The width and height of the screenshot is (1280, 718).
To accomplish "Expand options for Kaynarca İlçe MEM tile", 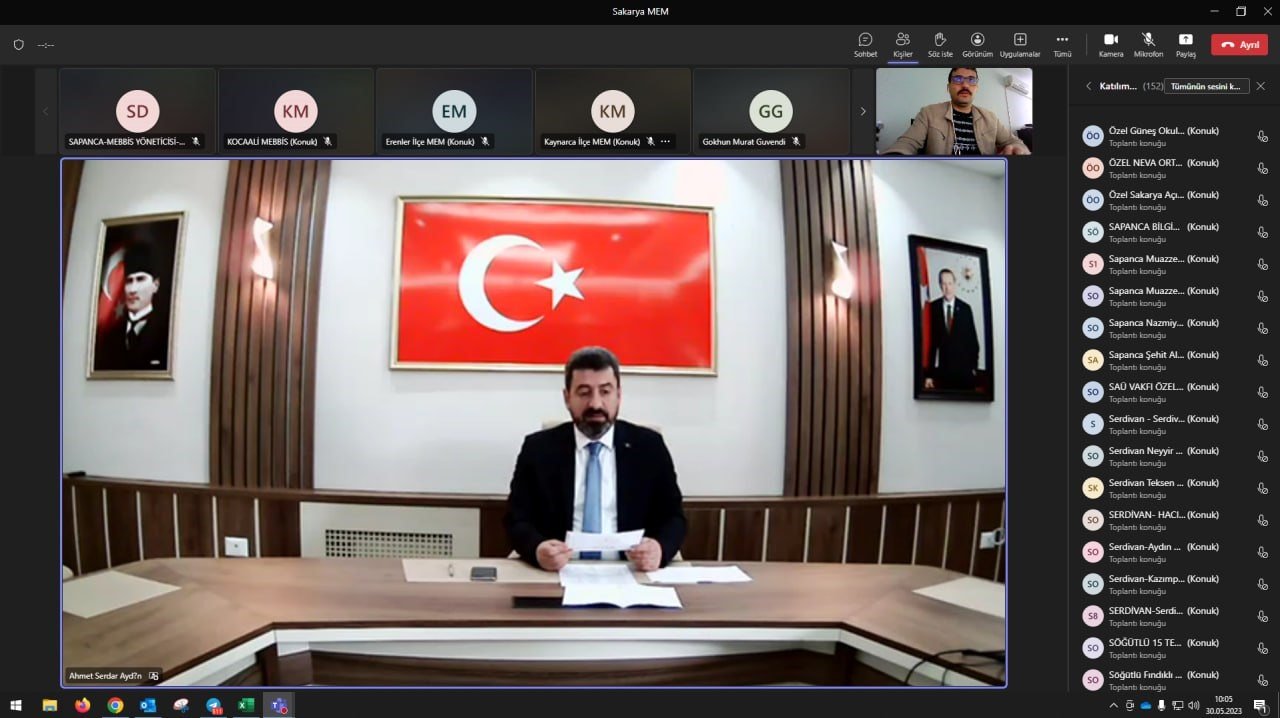I will point(665,141).
